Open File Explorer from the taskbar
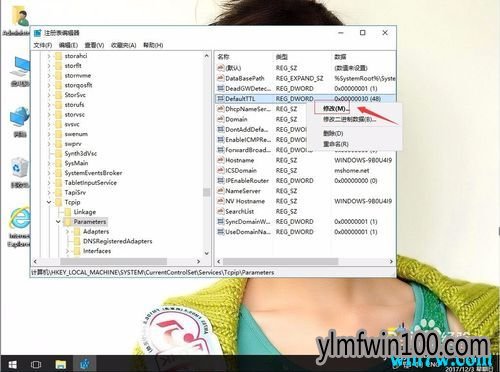Viewport: 500px width, 372px height. (60, 364)
